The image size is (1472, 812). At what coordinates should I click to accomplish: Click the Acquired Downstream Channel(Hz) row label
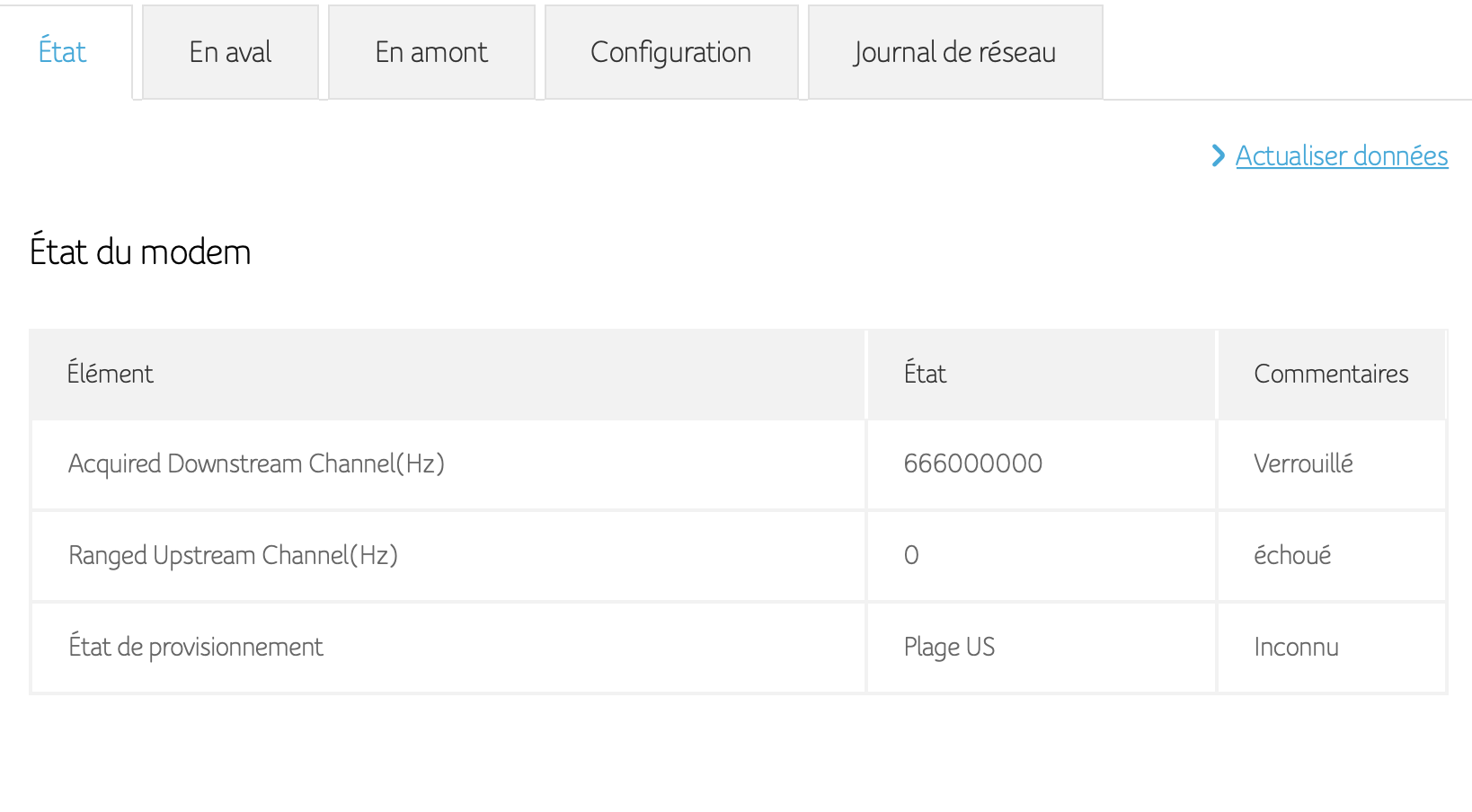[256, 463]
